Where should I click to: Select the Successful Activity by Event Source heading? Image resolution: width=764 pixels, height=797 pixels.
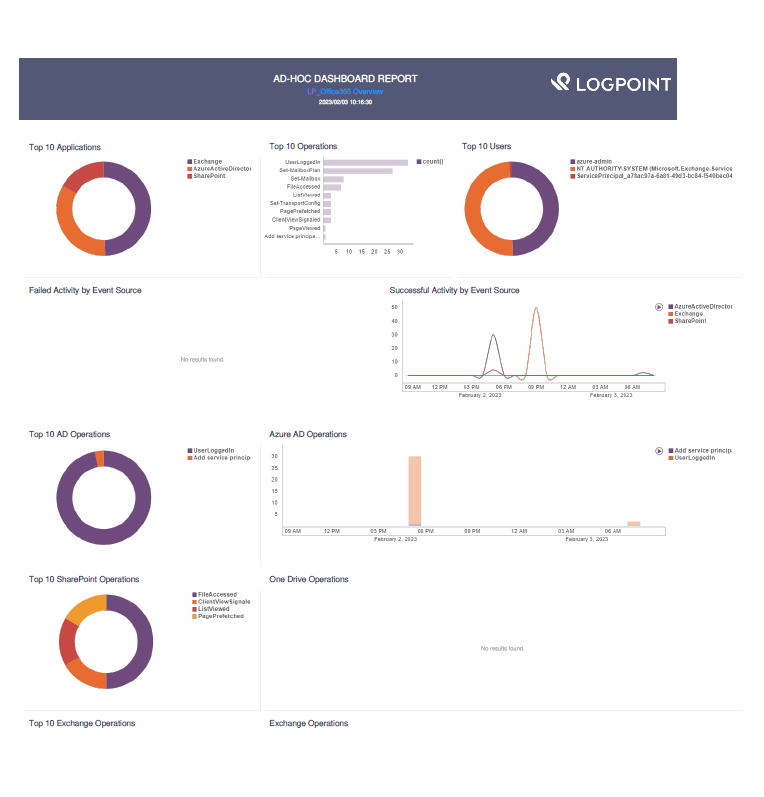point(454,290)
